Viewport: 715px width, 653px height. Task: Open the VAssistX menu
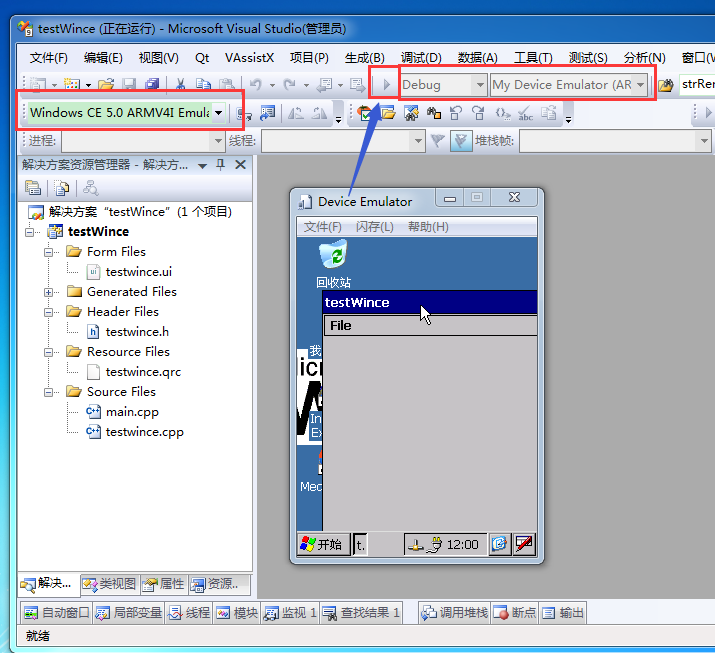pyautogui.click(x=249, y=58)
